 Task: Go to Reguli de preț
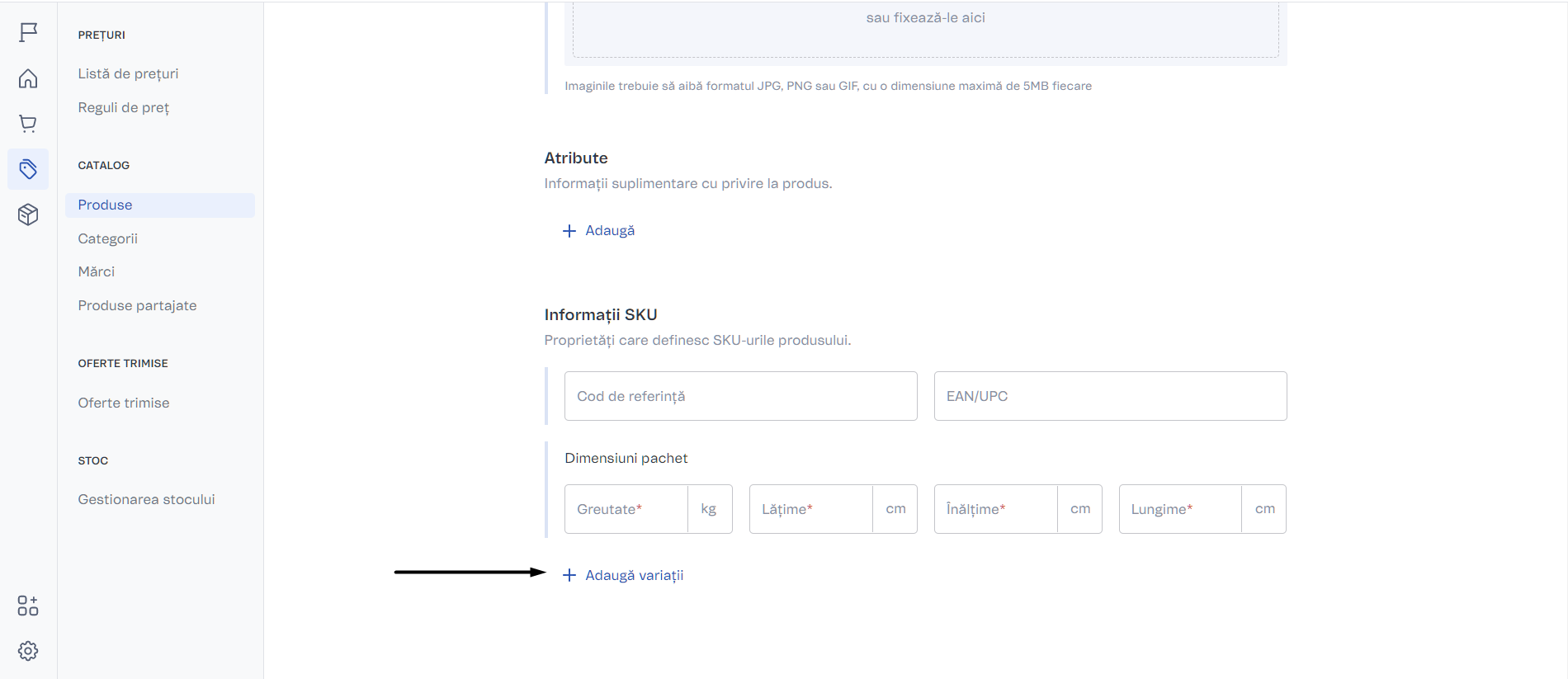124,107
